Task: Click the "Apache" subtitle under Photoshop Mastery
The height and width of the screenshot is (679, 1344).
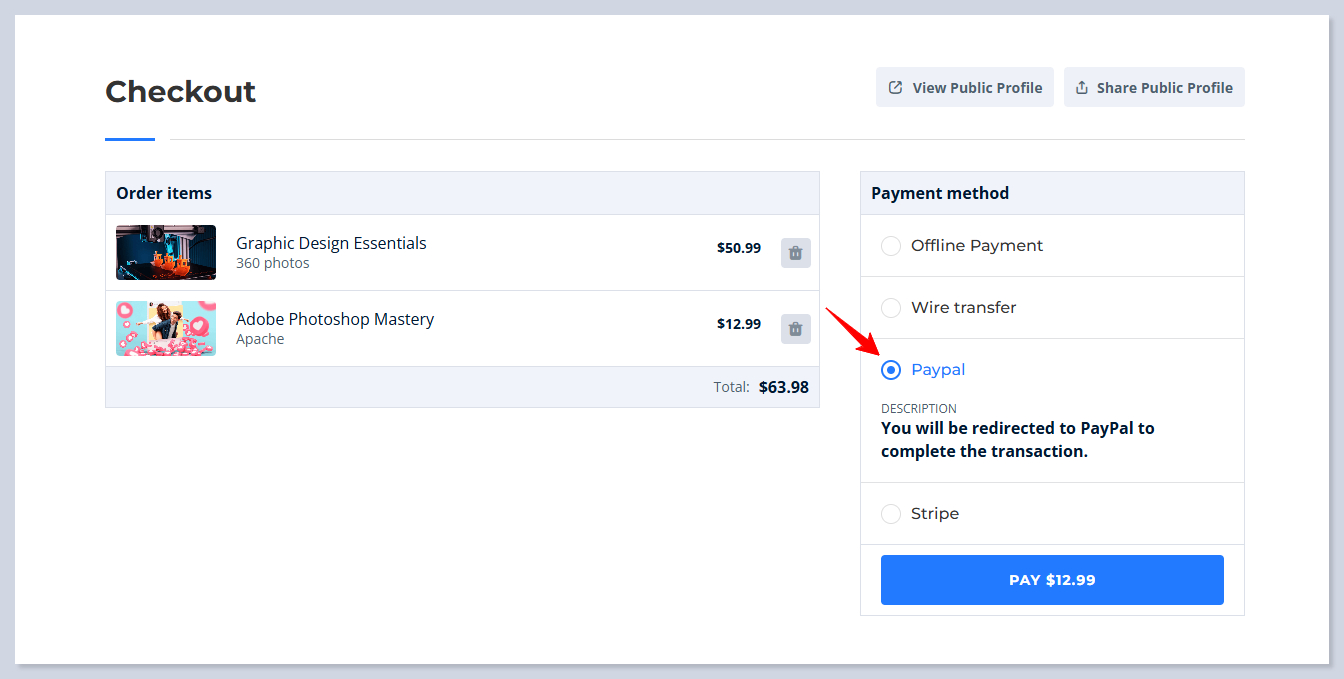Action: click(x=260, y=339)
